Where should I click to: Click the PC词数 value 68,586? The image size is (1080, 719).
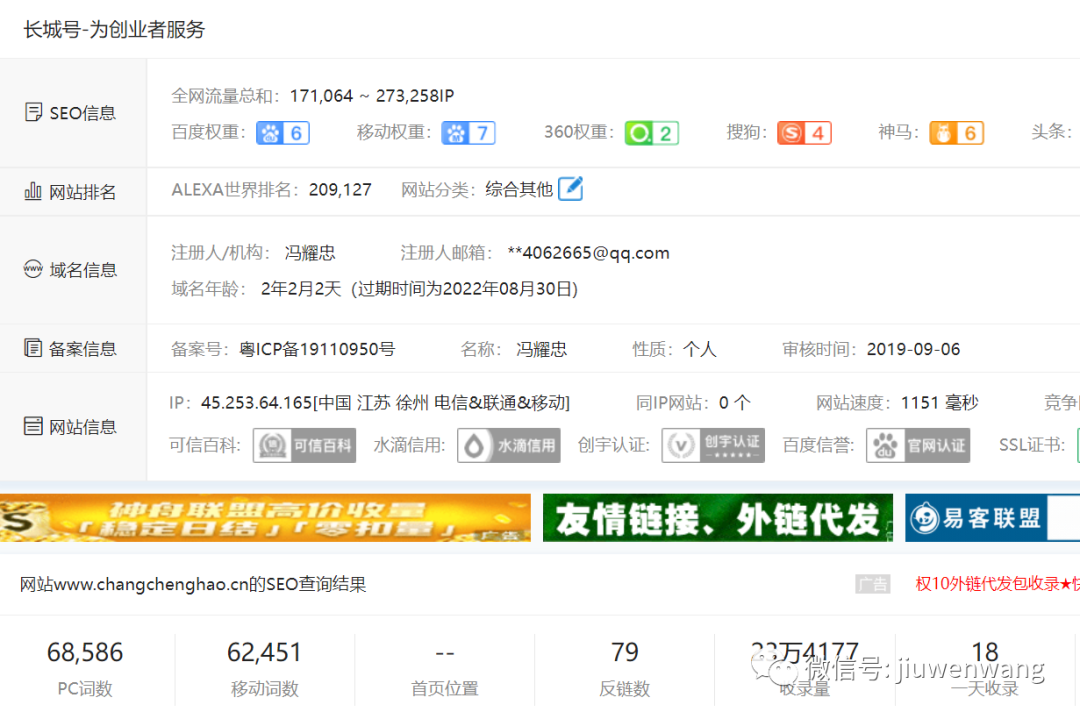(85, 652)
